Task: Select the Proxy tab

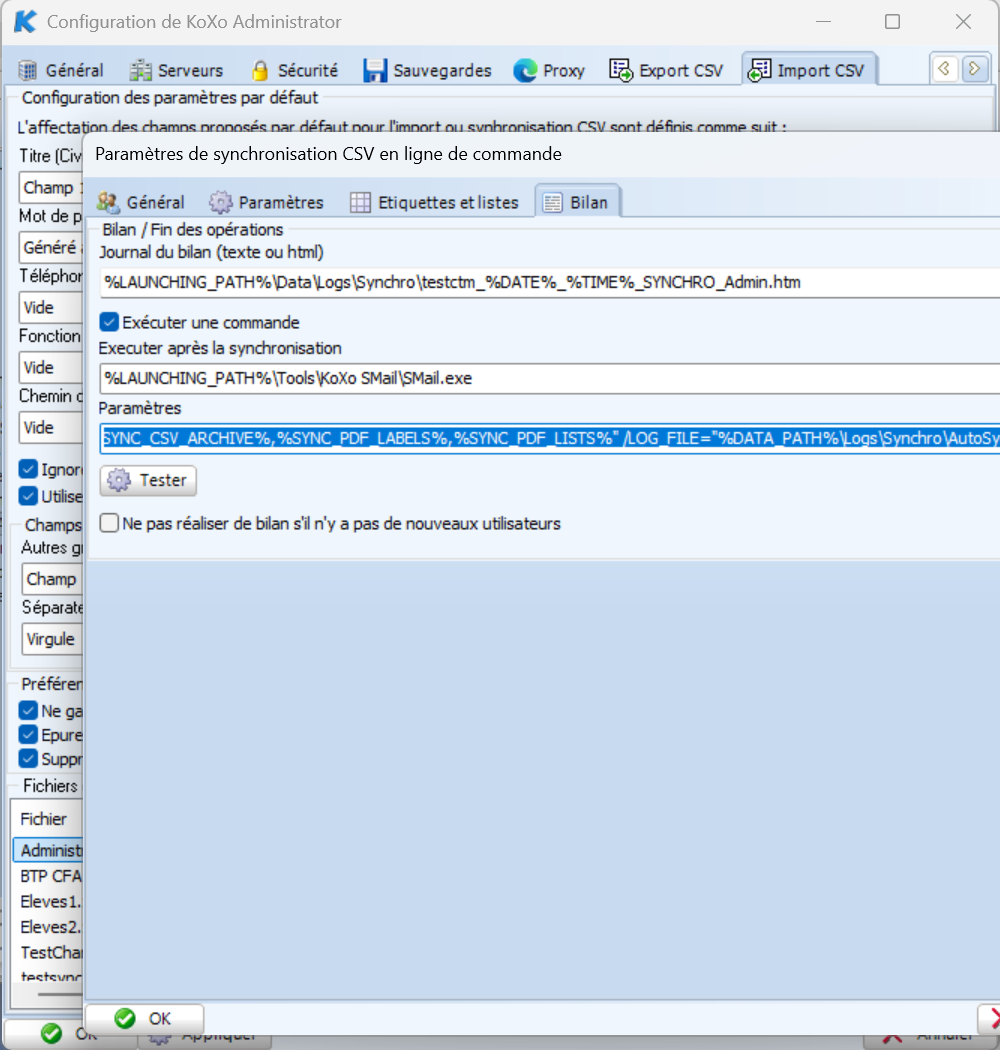Action: tap(549, 70)
